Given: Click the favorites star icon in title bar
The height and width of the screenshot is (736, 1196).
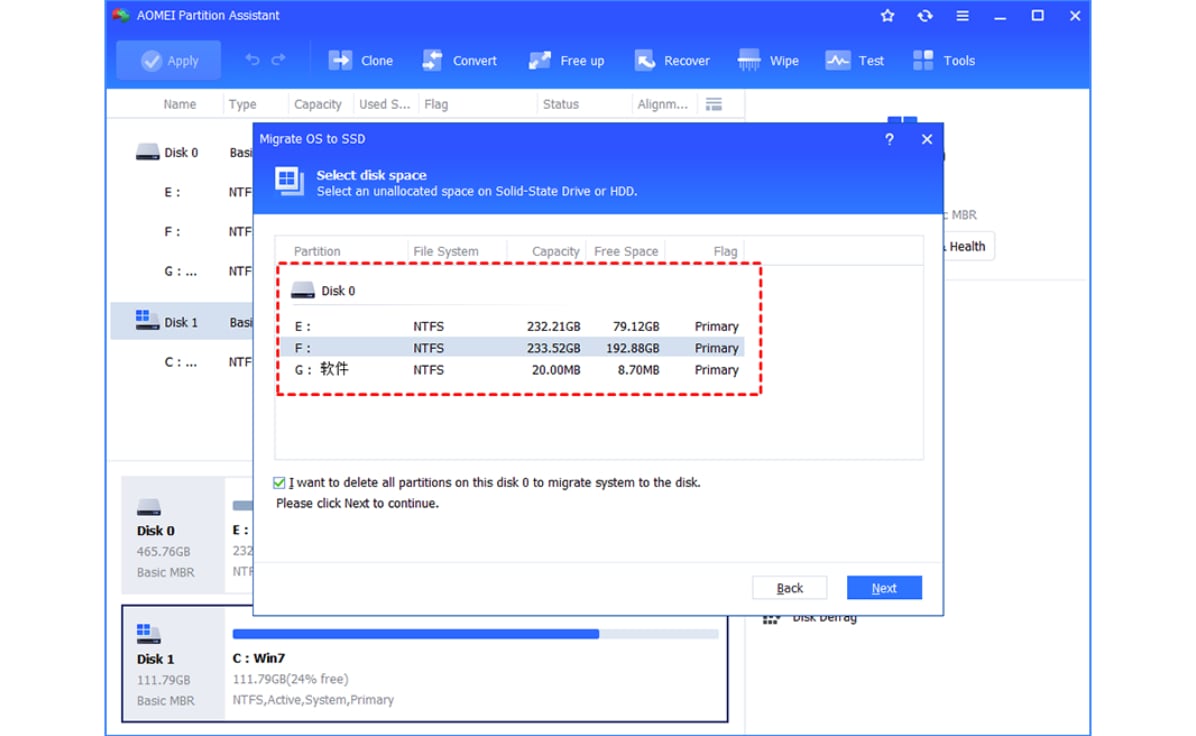Looking at the screenshot, I should [887, 15].
